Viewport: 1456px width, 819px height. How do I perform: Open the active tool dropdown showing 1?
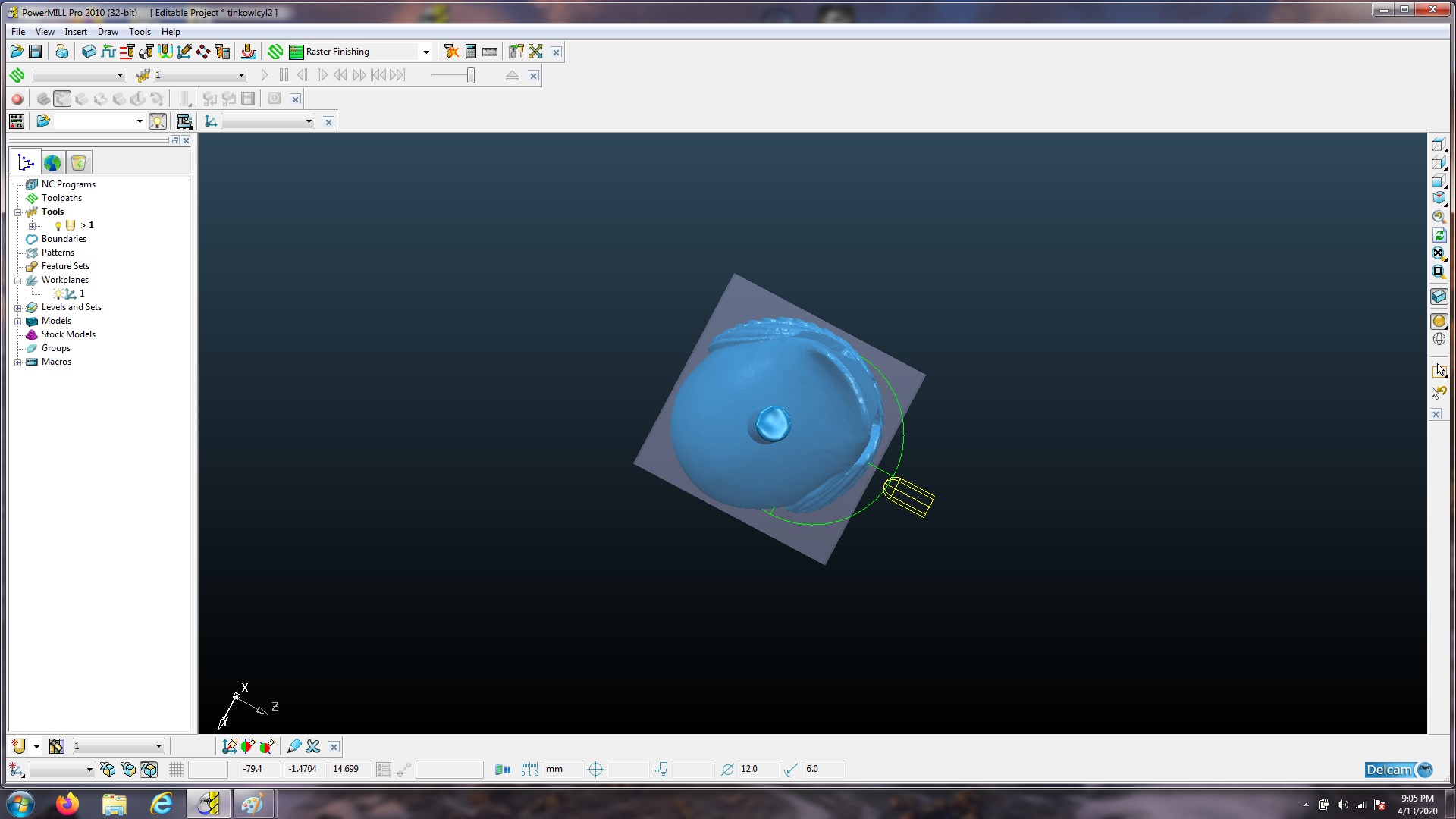point(241,75)
